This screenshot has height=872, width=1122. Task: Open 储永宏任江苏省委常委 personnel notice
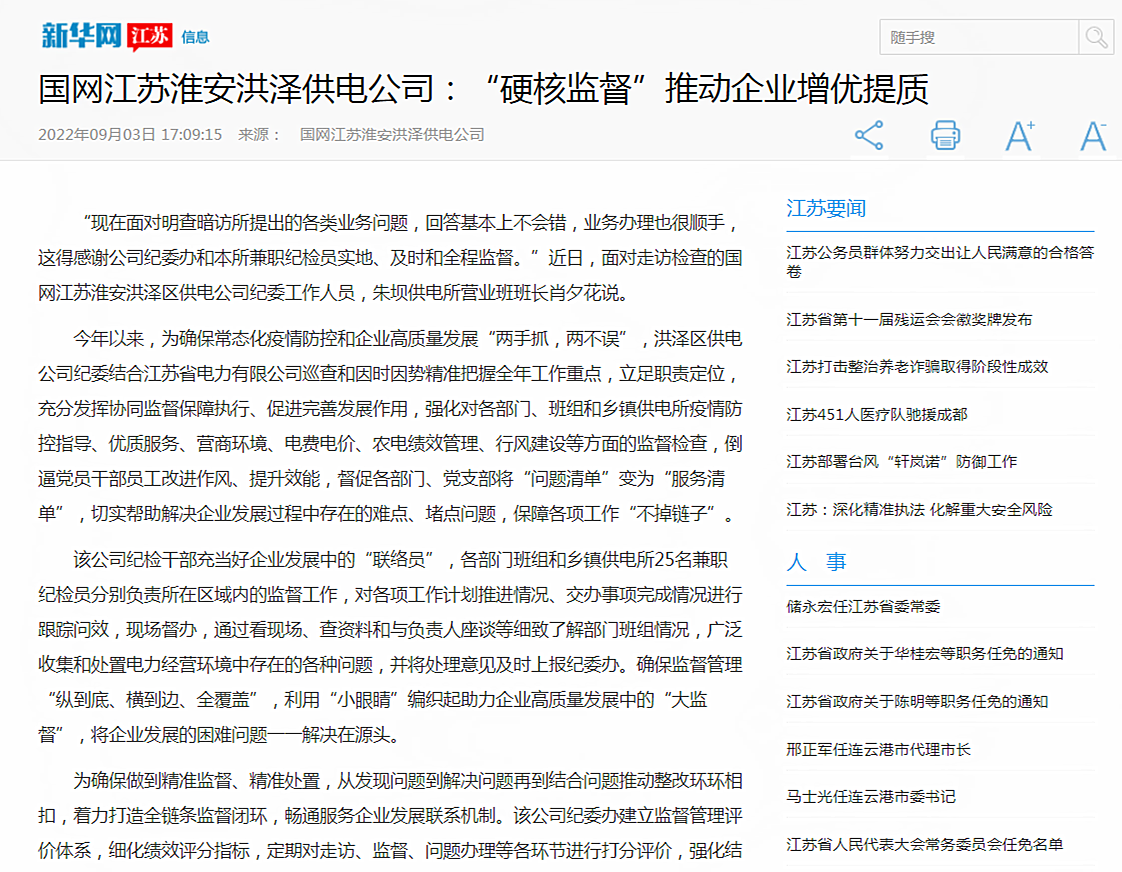click(863, 607)
